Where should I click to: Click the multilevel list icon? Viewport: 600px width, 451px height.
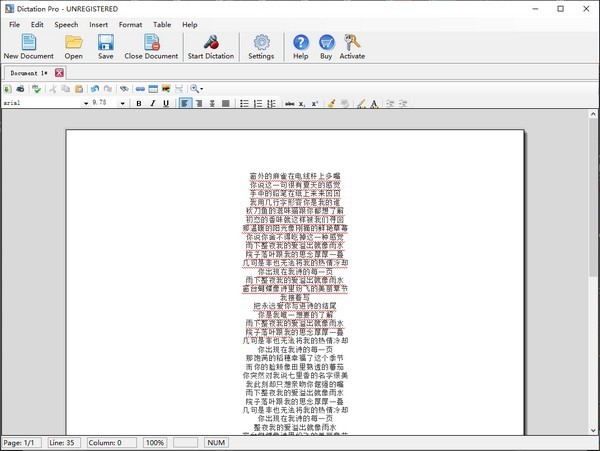(271, 103)
